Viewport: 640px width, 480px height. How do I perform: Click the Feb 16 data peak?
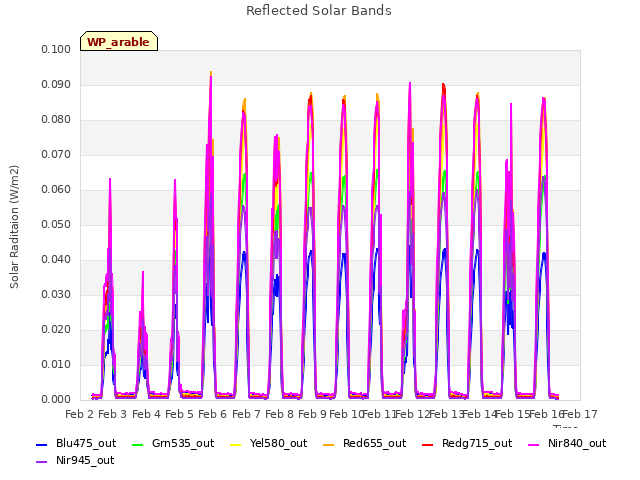(x=544, y=99)
